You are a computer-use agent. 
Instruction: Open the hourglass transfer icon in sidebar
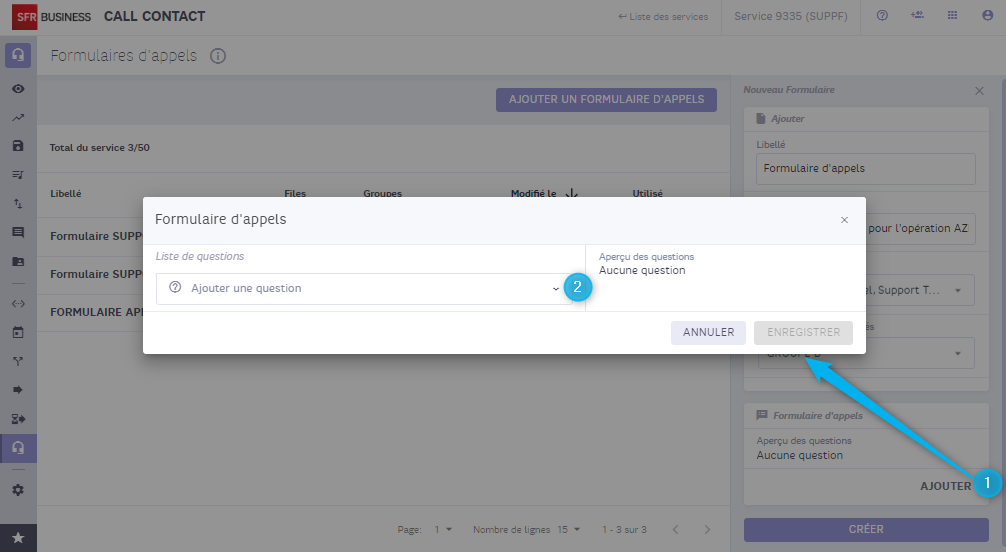pyautogui.click(x=18, y=418)
